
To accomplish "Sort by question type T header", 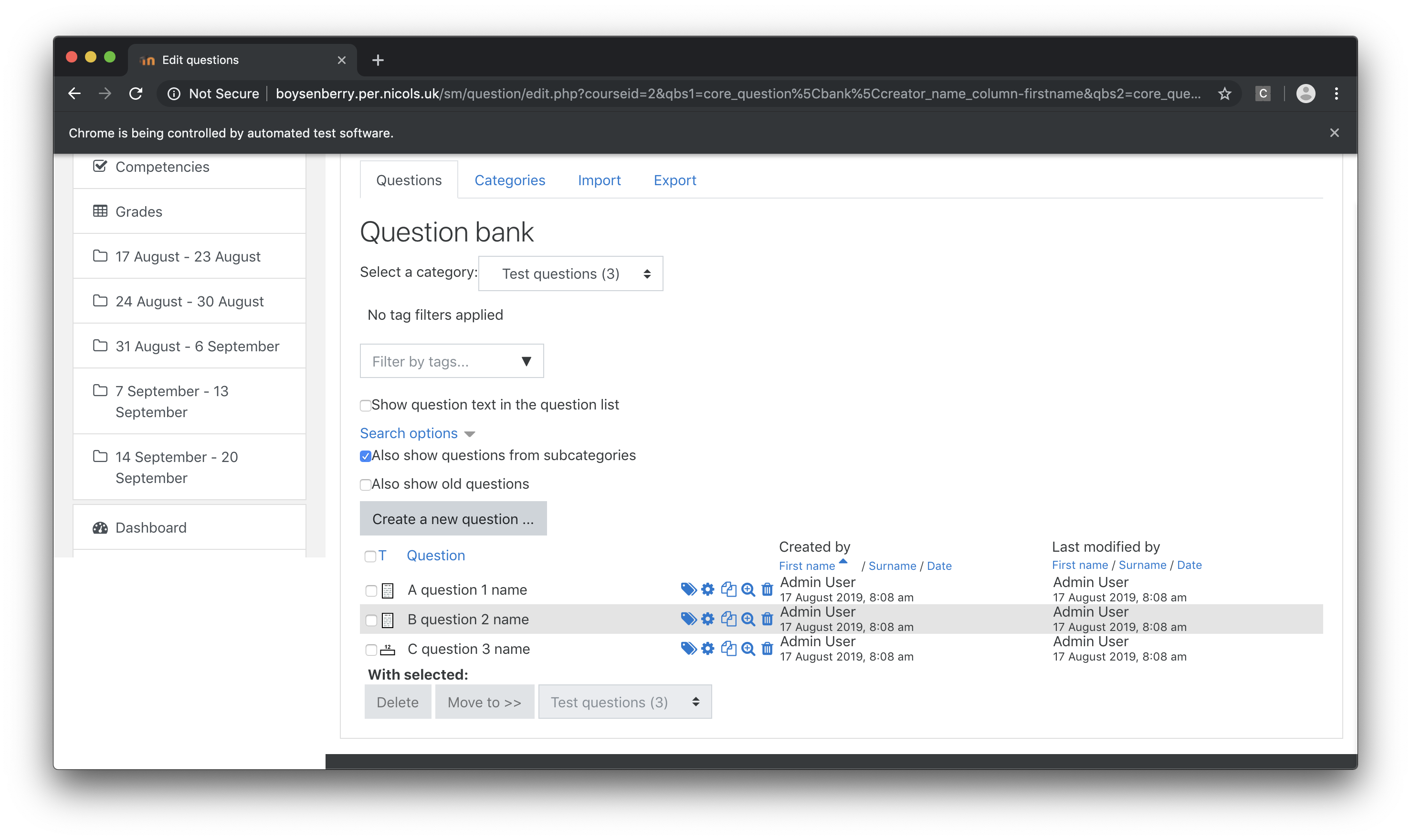I will click(383, 555).
